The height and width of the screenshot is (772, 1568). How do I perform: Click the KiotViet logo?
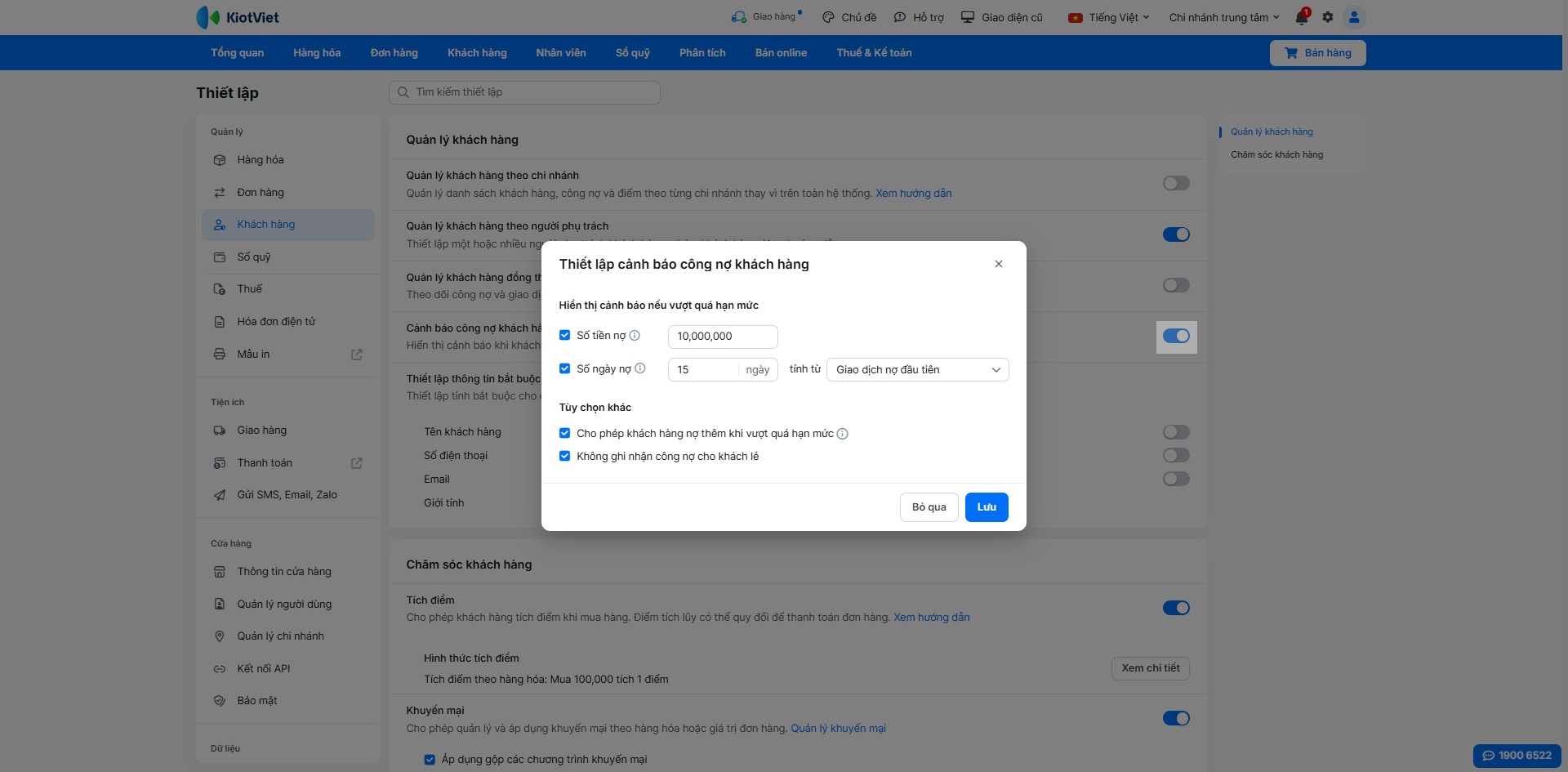(x=238, y=17)
